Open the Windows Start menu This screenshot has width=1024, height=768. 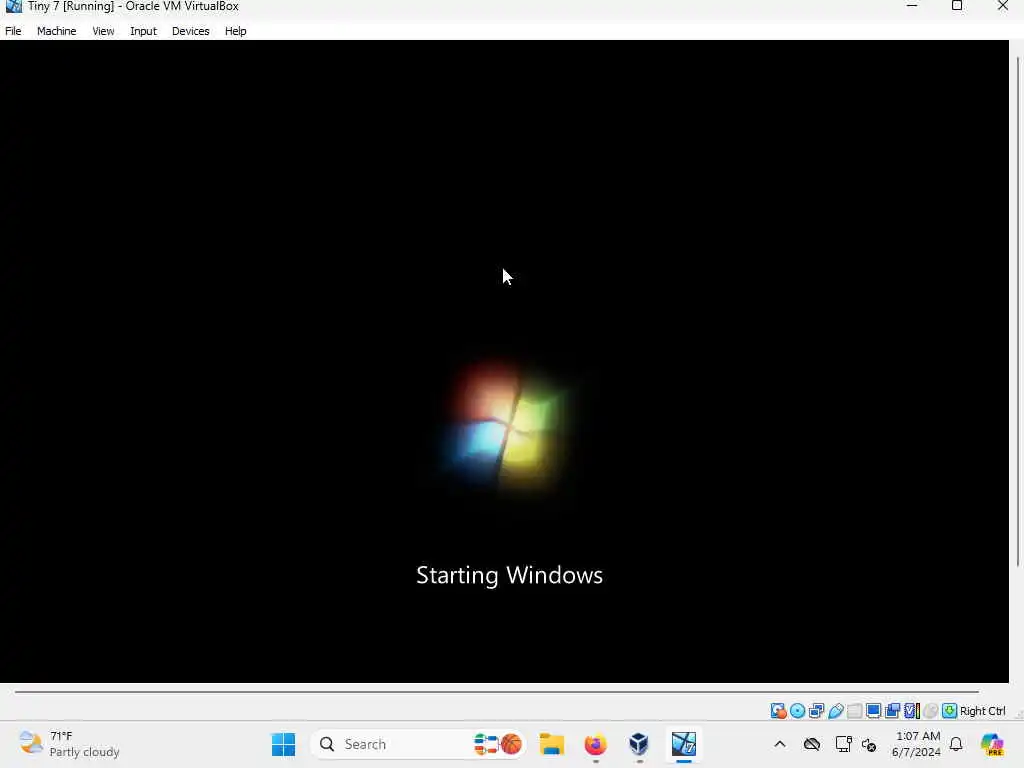point(283,744)
